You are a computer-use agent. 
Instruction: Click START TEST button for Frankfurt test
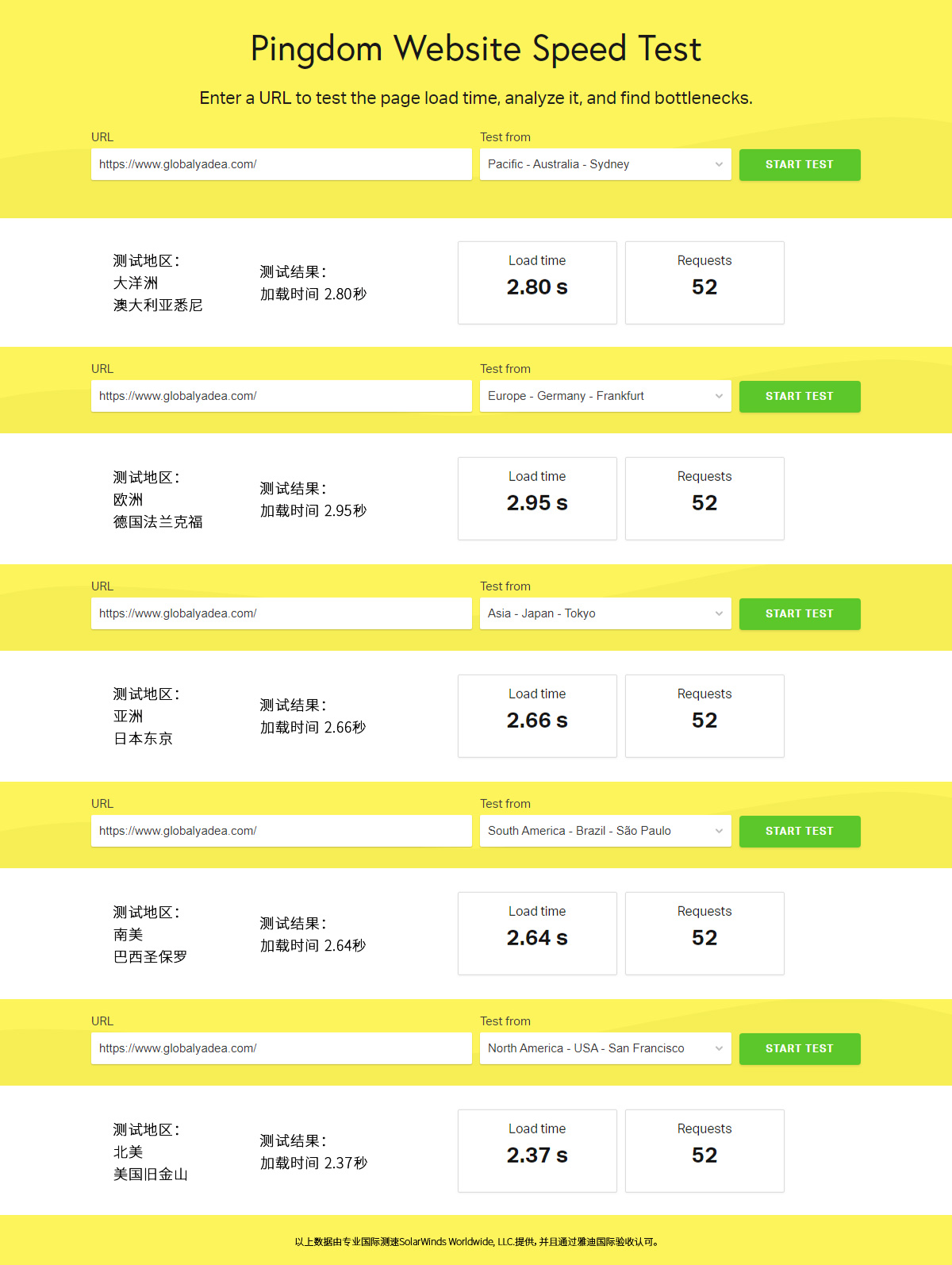click(x=799, y=397)
